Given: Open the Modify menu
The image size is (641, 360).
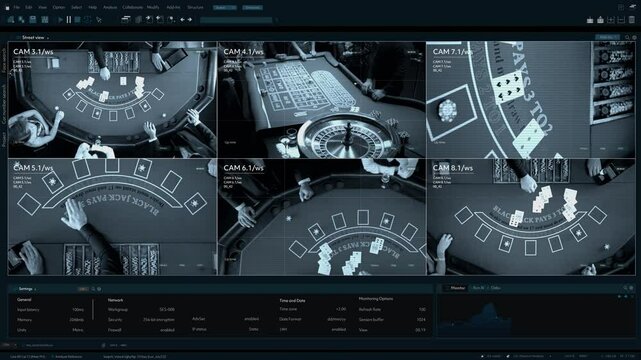Looking at the screenshot, I should coord(153,7).
